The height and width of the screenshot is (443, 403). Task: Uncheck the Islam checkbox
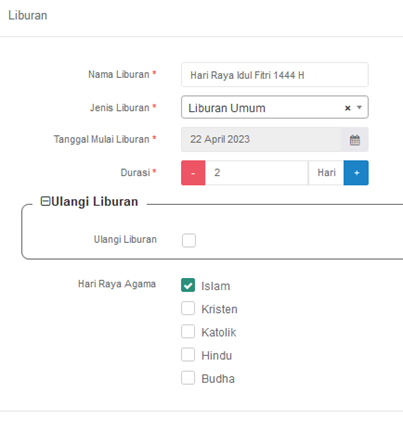pyautogui.click(x=188, y=285)
